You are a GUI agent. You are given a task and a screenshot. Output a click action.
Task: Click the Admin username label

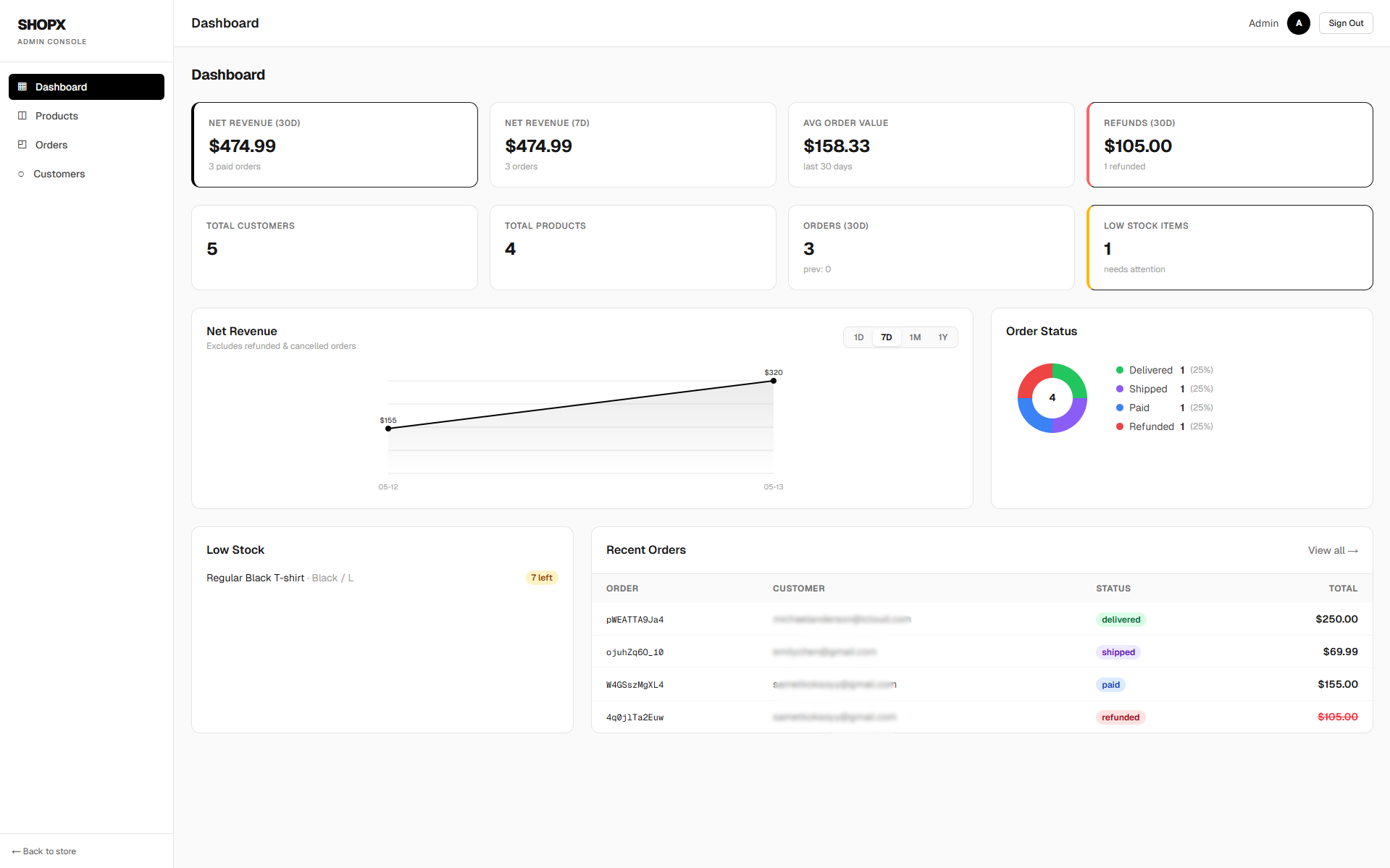[x=1263, y=23]
